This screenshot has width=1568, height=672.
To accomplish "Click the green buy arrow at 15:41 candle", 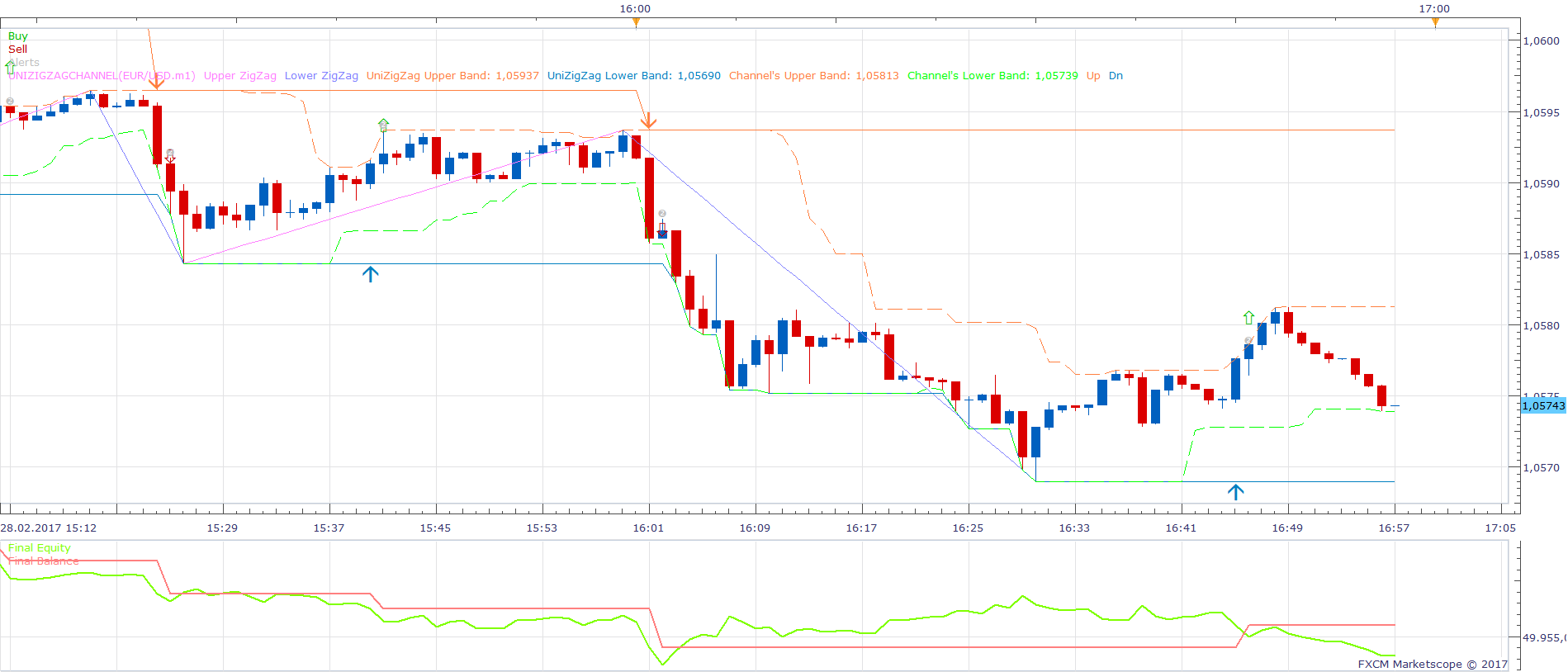I will (383, 125).
